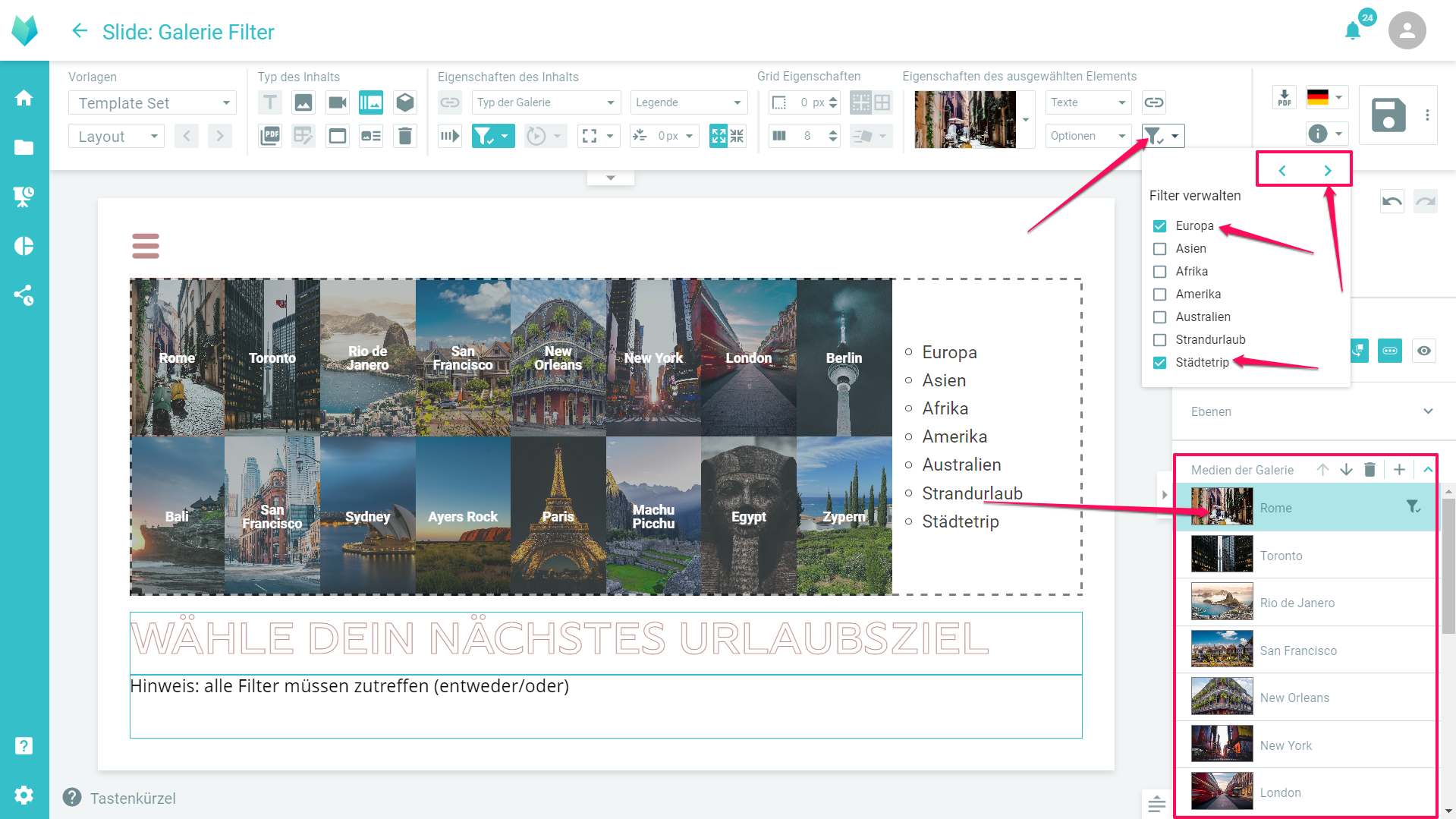Move gallery media down arrow icon
Image resolution: width=1456 pixels, height=819 pixels.
1347,470
